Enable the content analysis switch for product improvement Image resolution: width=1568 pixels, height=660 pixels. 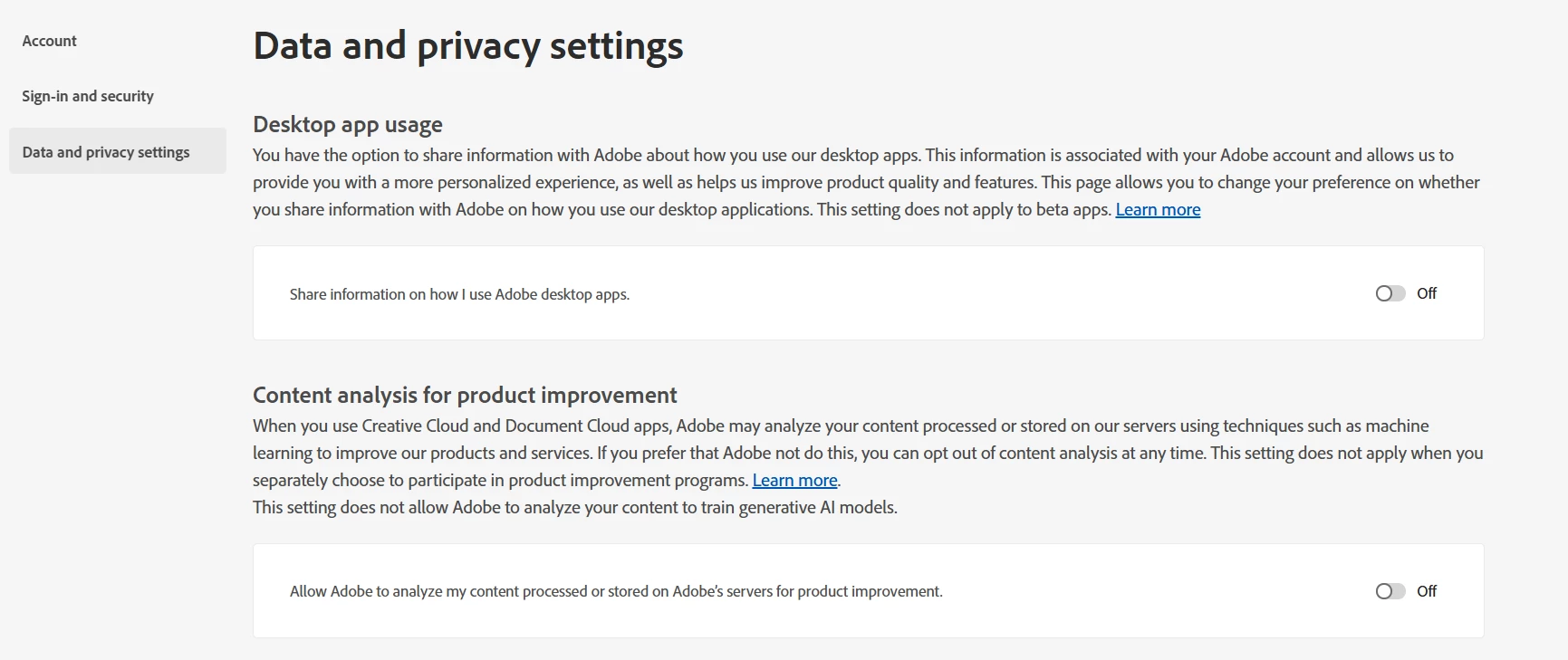pos(1390,591)
